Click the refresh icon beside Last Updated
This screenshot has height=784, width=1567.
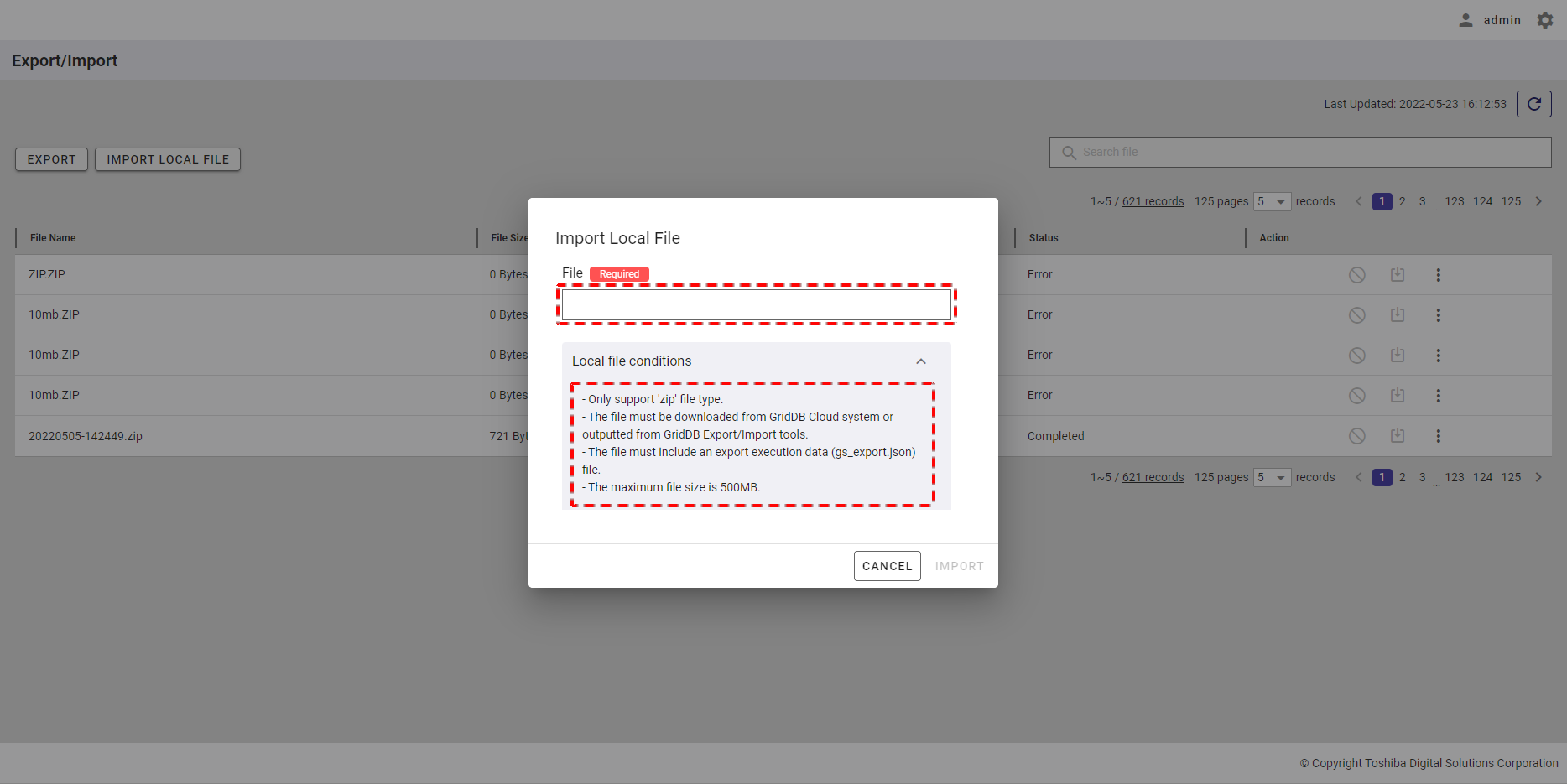[x=1533, y=104]
